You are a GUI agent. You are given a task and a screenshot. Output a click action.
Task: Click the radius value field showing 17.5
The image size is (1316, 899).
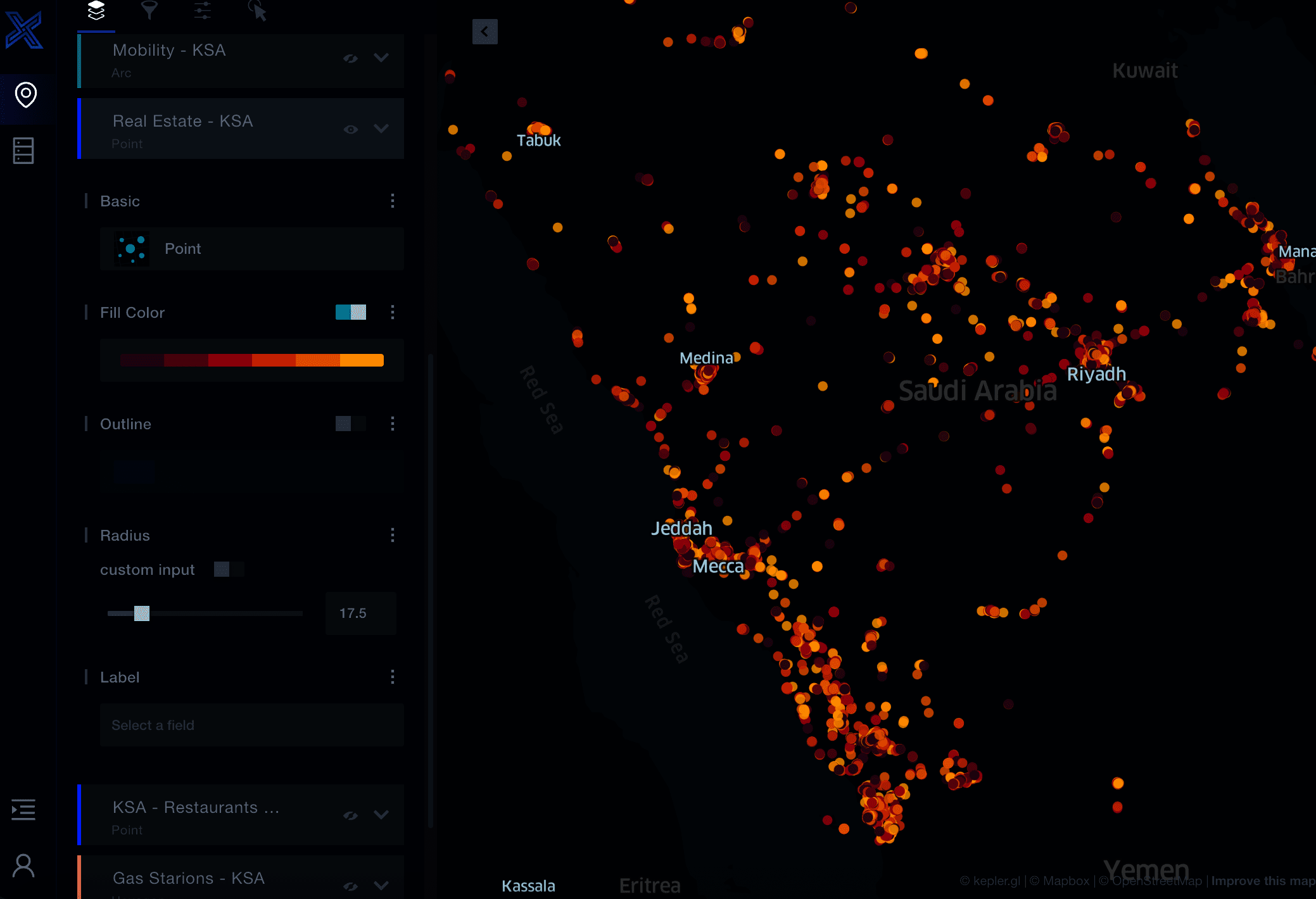point(360,613)
